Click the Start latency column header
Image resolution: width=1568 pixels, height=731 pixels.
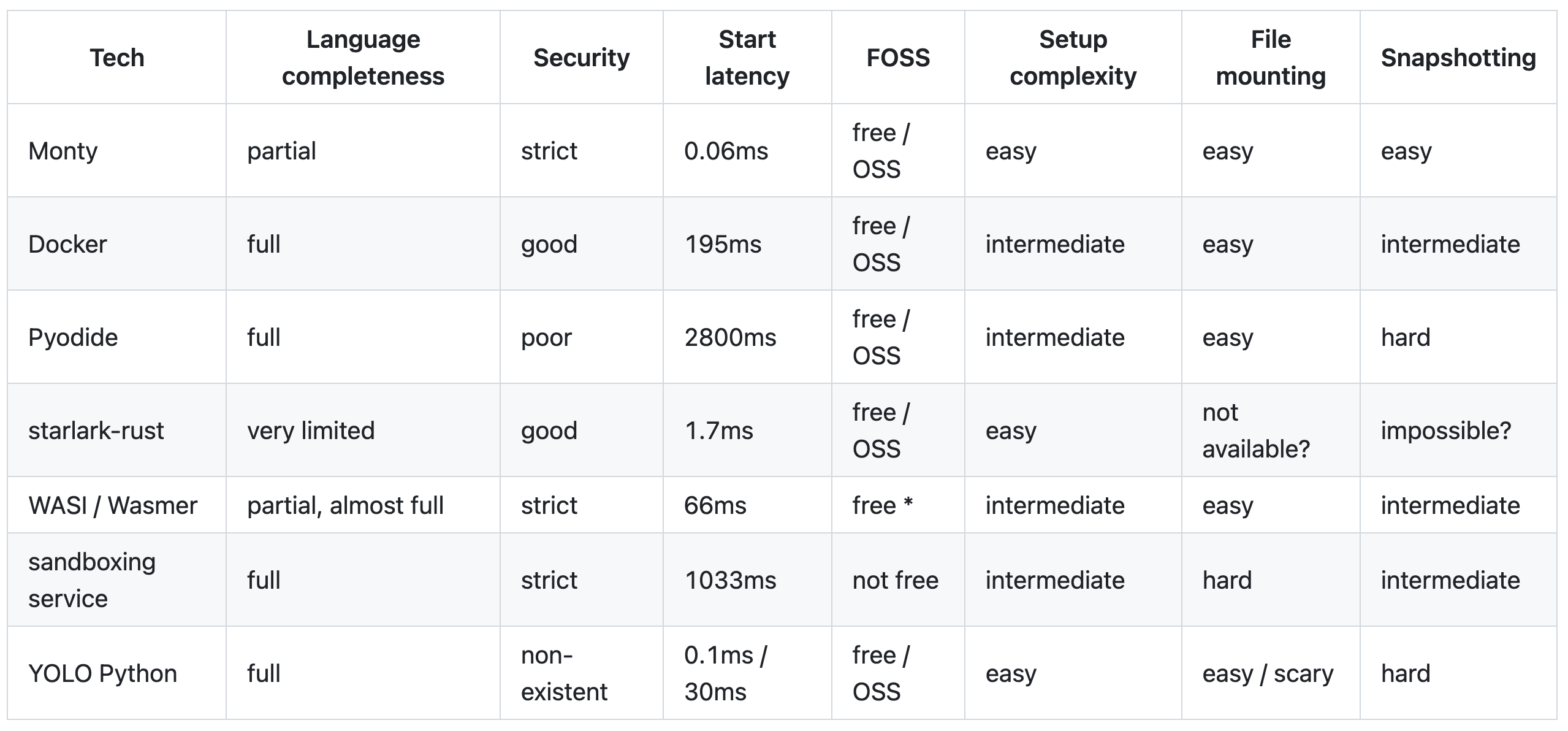pyautogui.click(x=747, y=58)
